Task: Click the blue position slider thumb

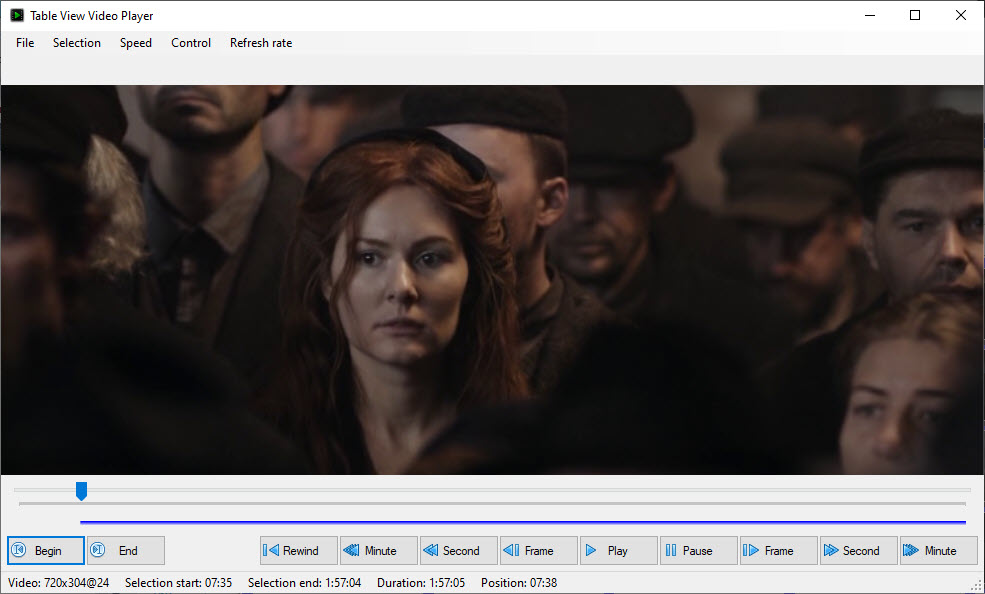Action: pos(81,491)
